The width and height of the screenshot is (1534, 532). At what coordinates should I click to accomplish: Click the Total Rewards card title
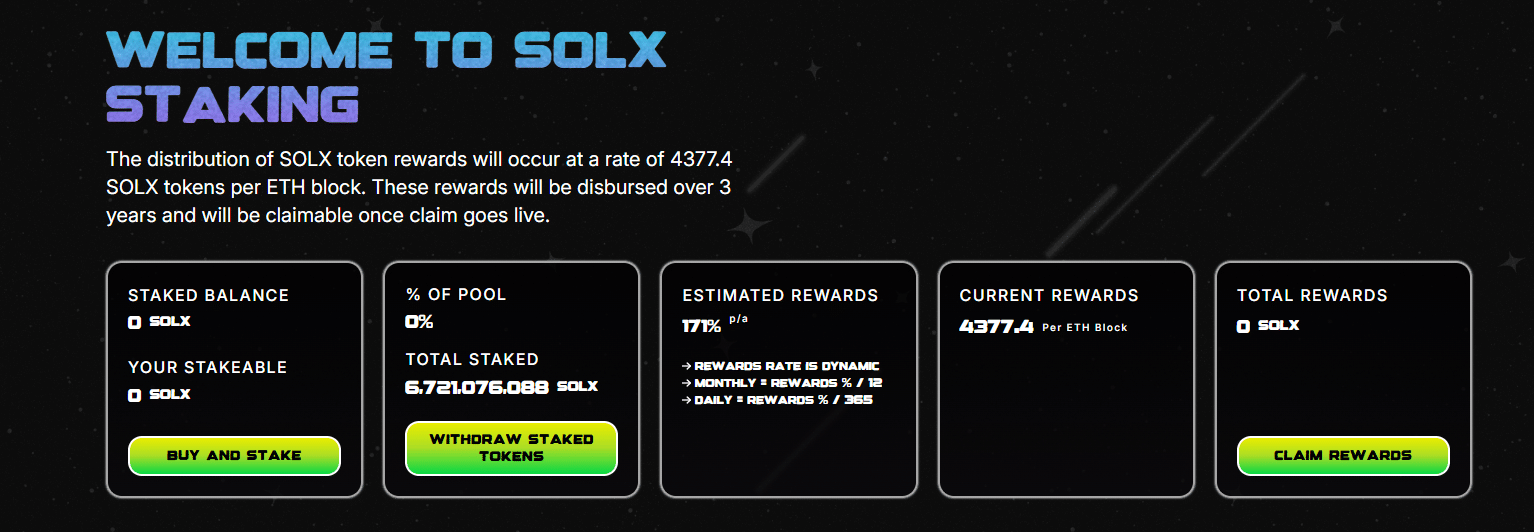(1312, 295)
